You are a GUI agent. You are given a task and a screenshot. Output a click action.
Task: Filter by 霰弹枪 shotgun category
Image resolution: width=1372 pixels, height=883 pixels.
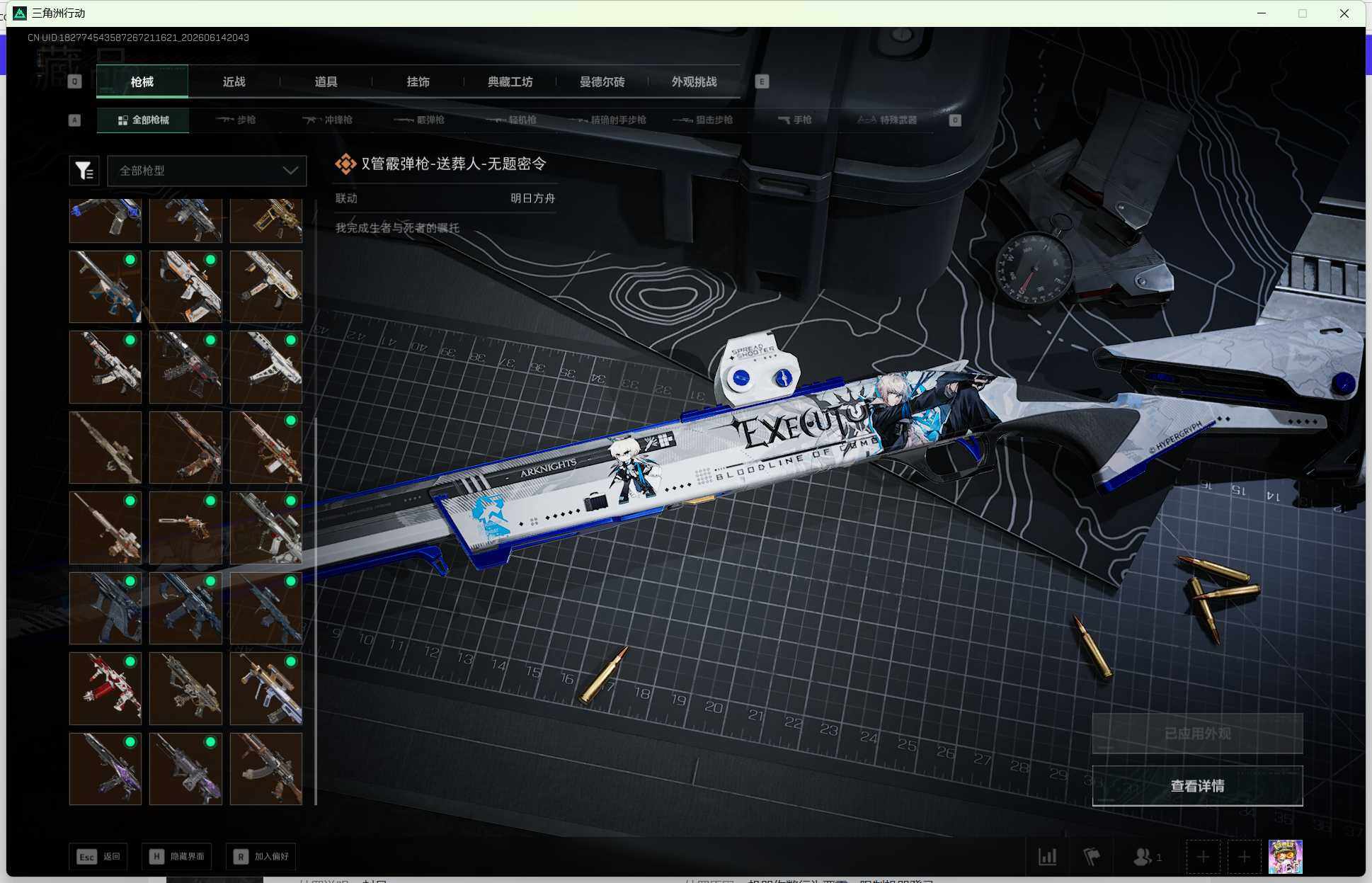coord(419,120)
